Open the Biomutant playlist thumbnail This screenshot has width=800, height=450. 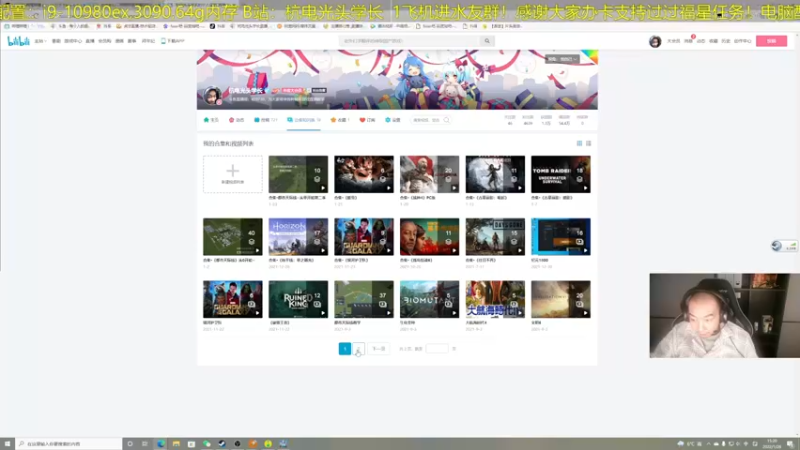click(430, 299)
